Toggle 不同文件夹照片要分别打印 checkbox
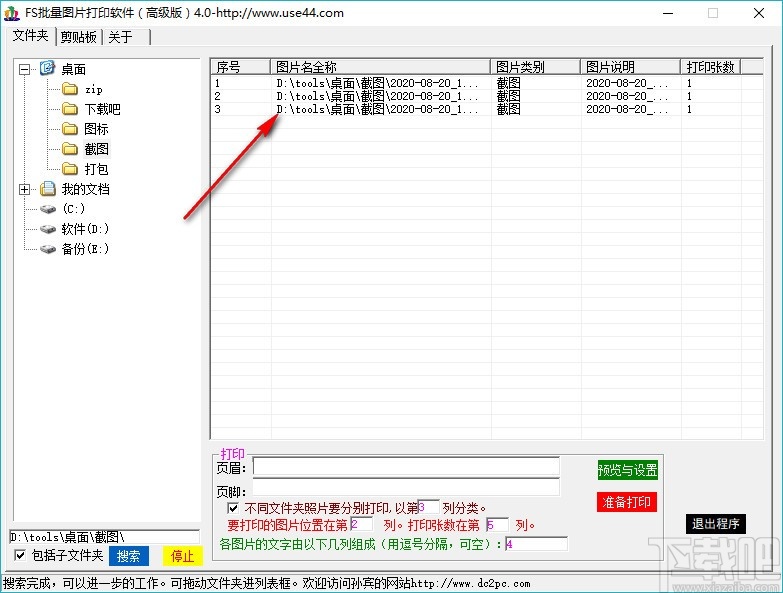This screenshot has width=783, height=593. point(233,508)
